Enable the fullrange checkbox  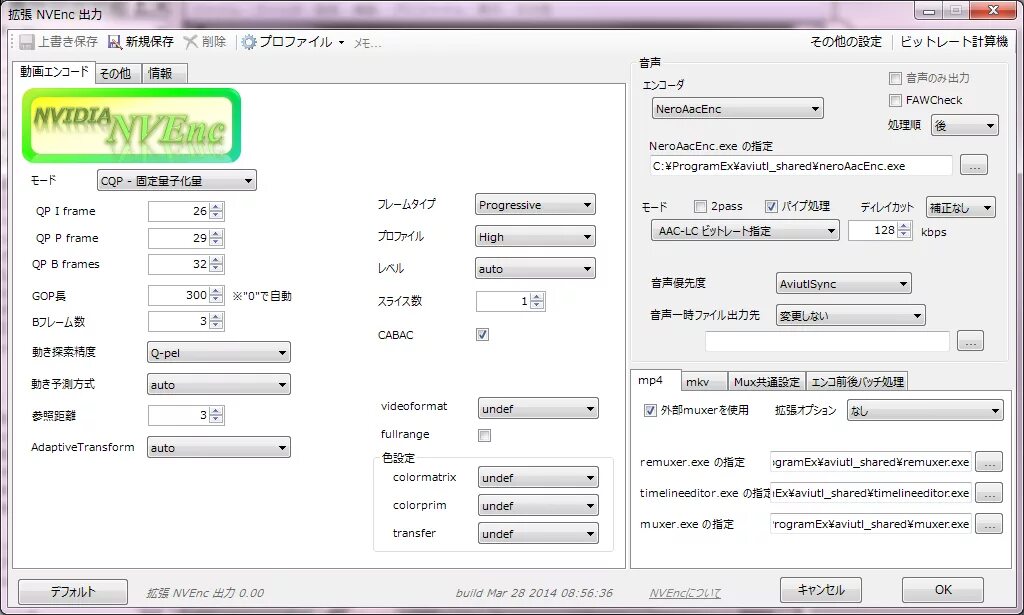[484, 435]
